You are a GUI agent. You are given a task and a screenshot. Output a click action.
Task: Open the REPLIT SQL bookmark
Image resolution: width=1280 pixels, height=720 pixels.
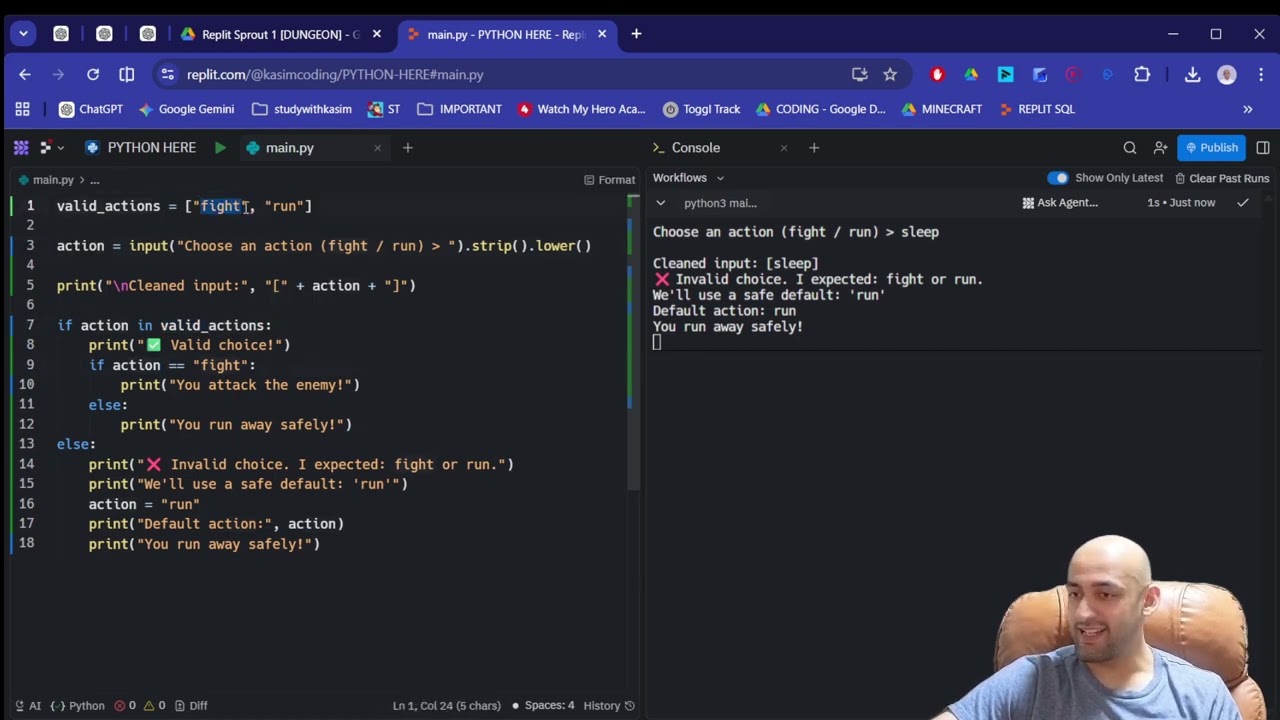(x=1036, y=109)
